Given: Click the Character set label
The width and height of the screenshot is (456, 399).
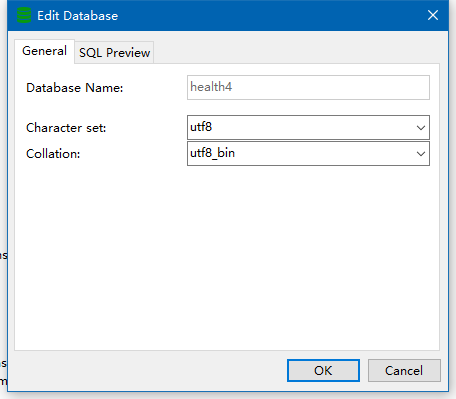Looking at the screenshot, I should pos(66,128).
